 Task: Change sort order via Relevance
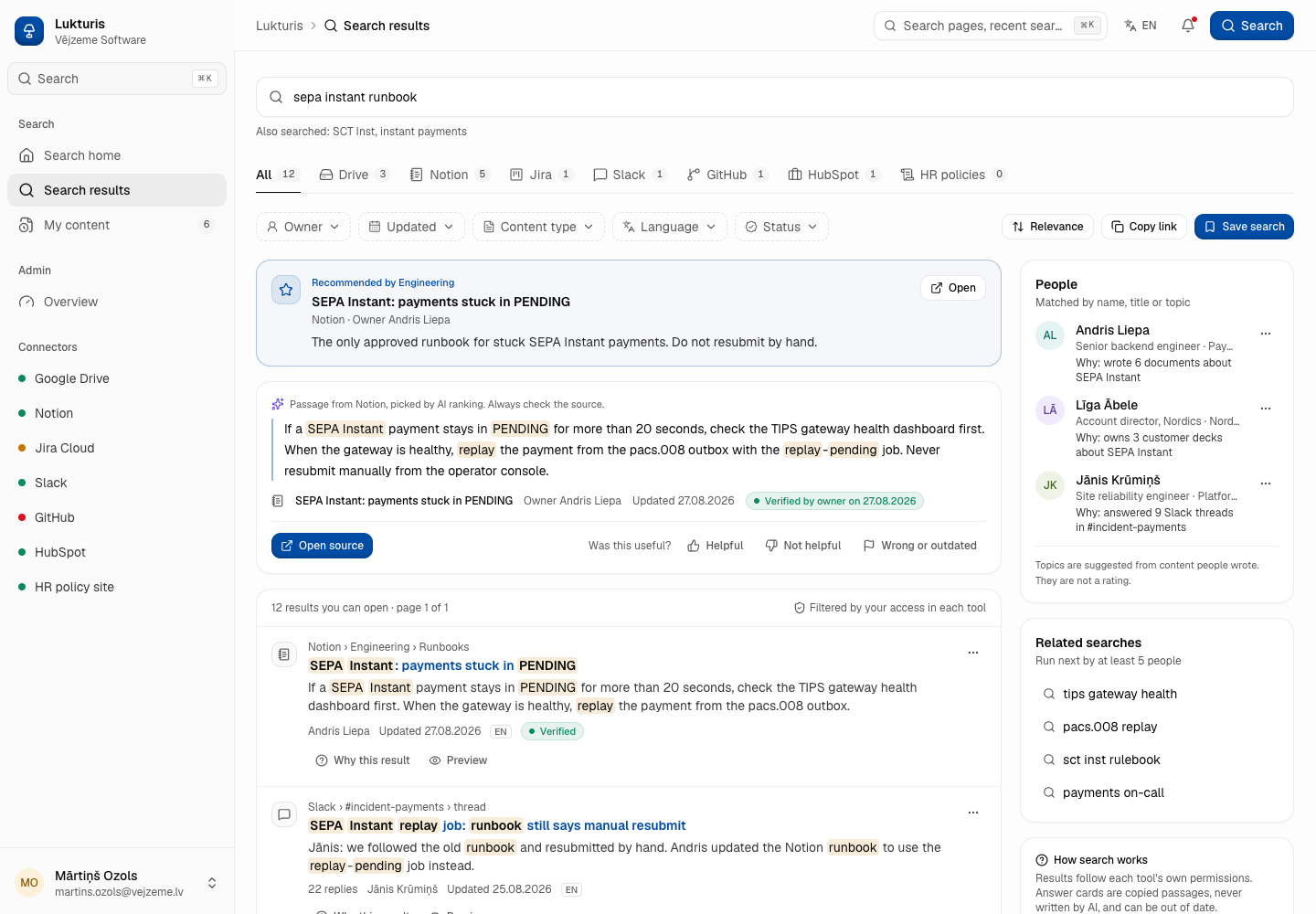pyautogui.click(x=1048, y=227)
